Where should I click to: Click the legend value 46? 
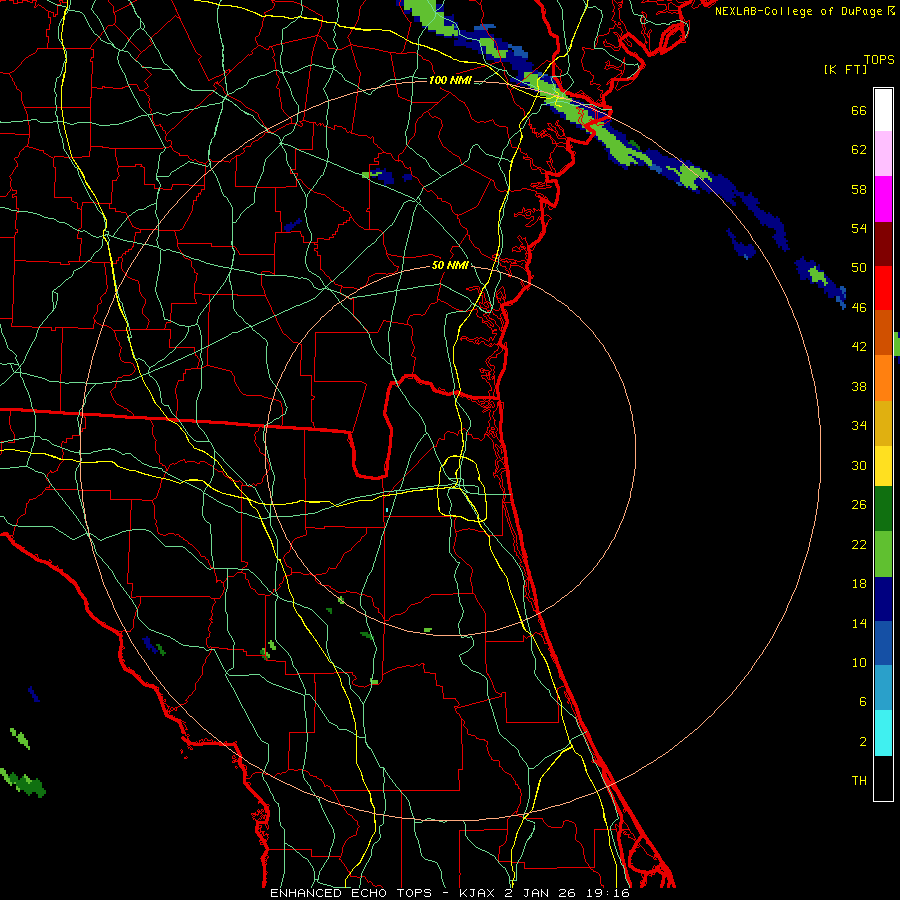[x=859, y=308]
